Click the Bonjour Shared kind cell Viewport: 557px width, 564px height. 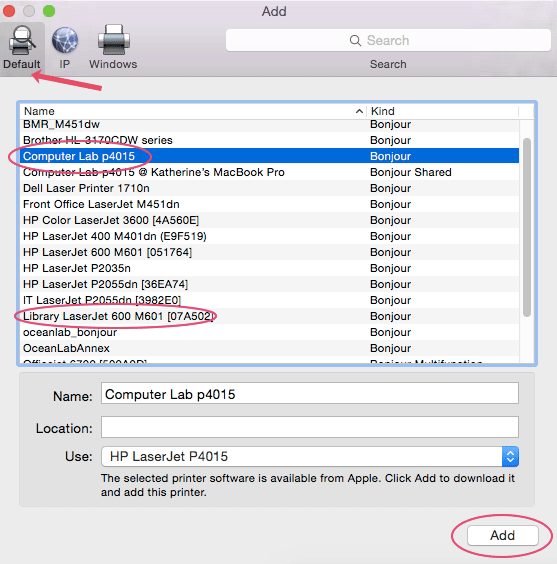411,172
